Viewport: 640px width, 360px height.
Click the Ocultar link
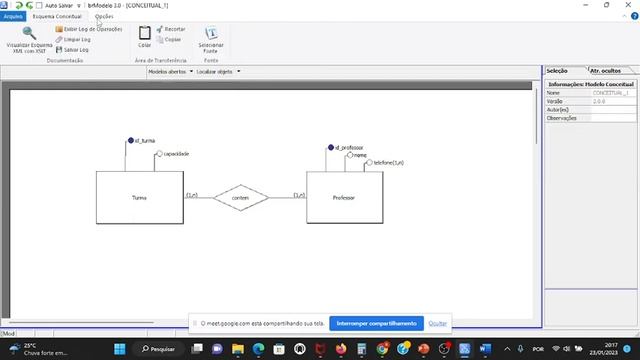(438, 323)
